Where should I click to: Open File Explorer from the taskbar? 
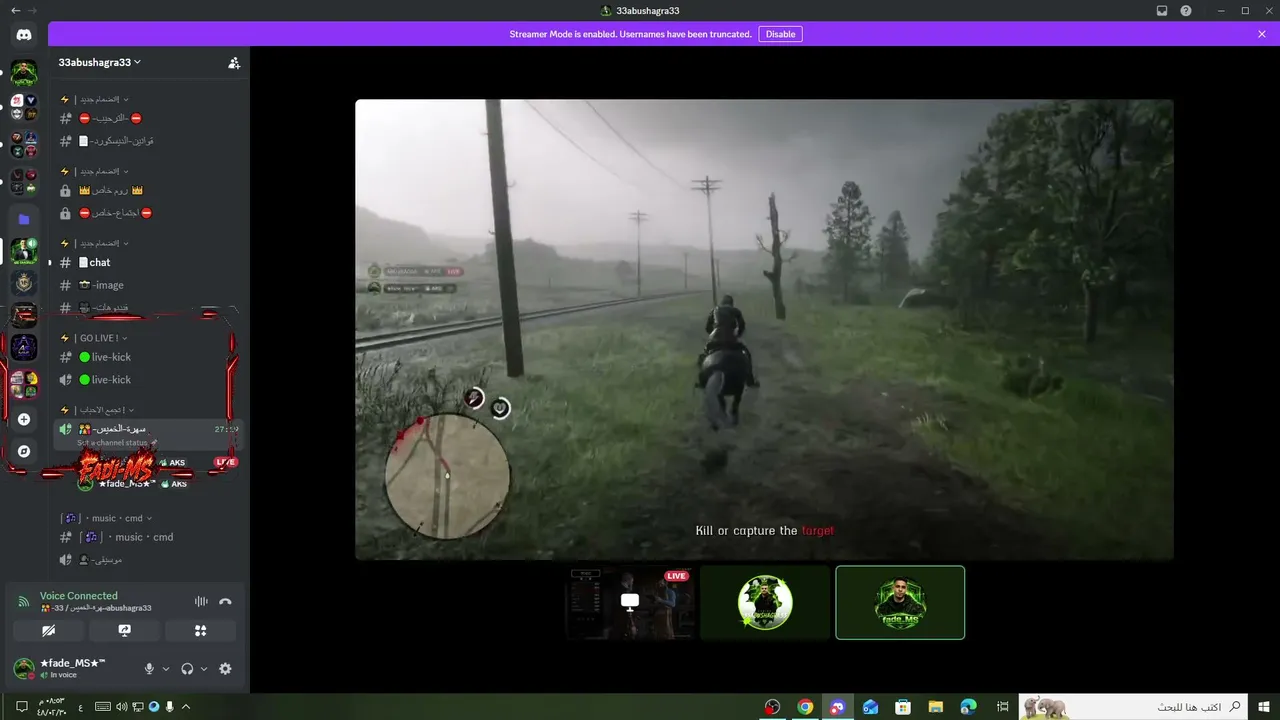[x=935, y=707]
